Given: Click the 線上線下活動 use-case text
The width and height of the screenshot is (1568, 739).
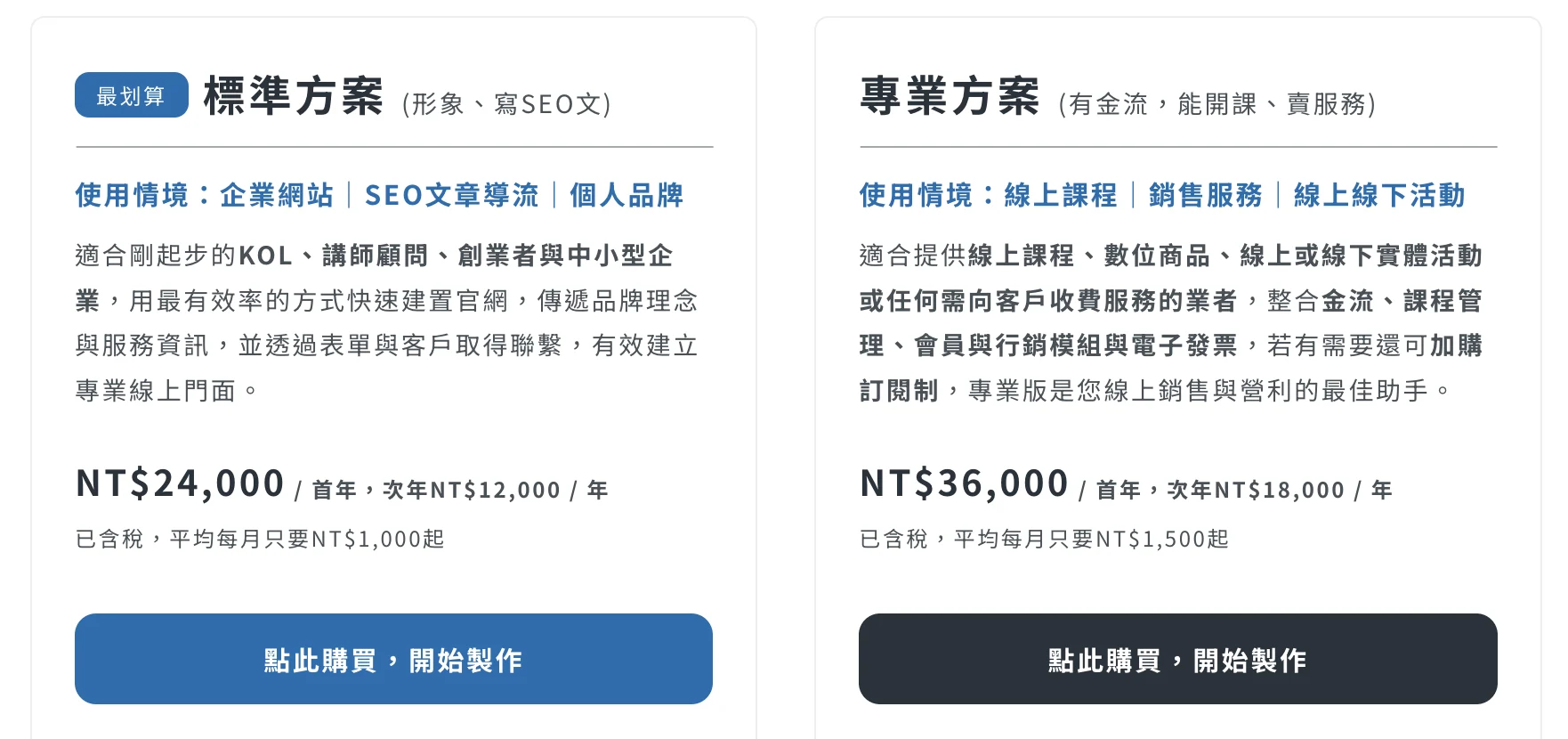Looking at the screenshot, I should (x=1378, y=195).
